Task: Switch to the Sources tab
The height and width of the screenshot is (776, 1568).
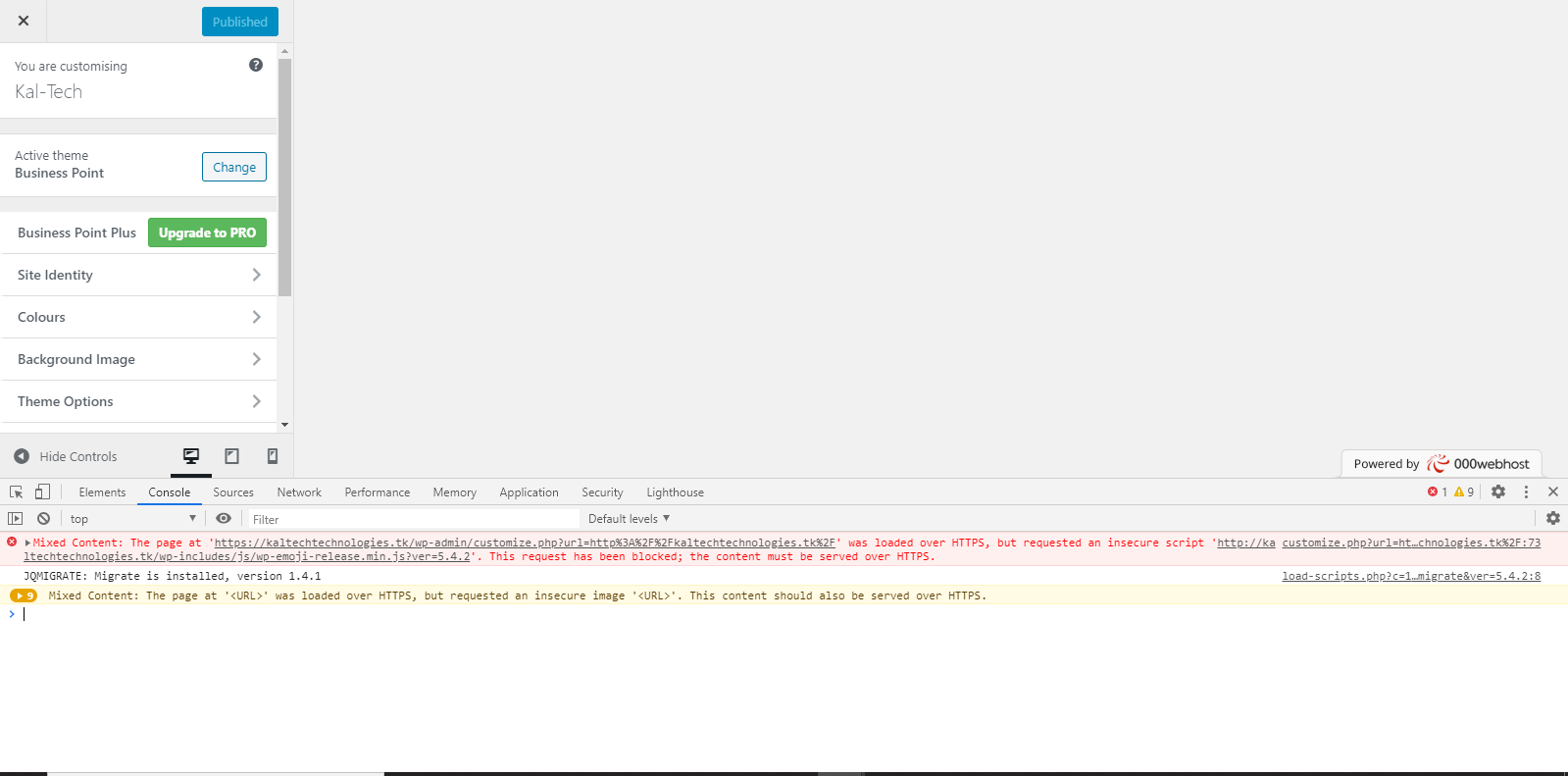Action: [233, 492]
